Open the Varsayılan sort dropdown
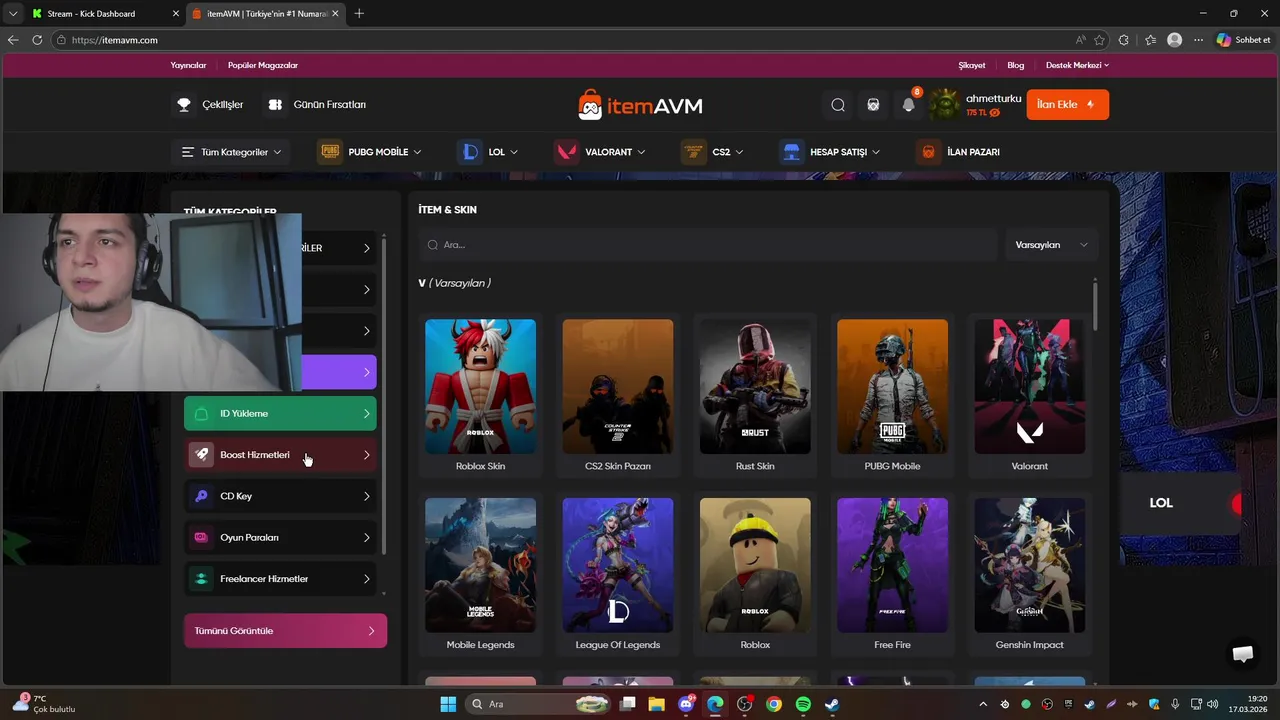The height and width of the screenshot is (720, 1280). click(1051, 245)
